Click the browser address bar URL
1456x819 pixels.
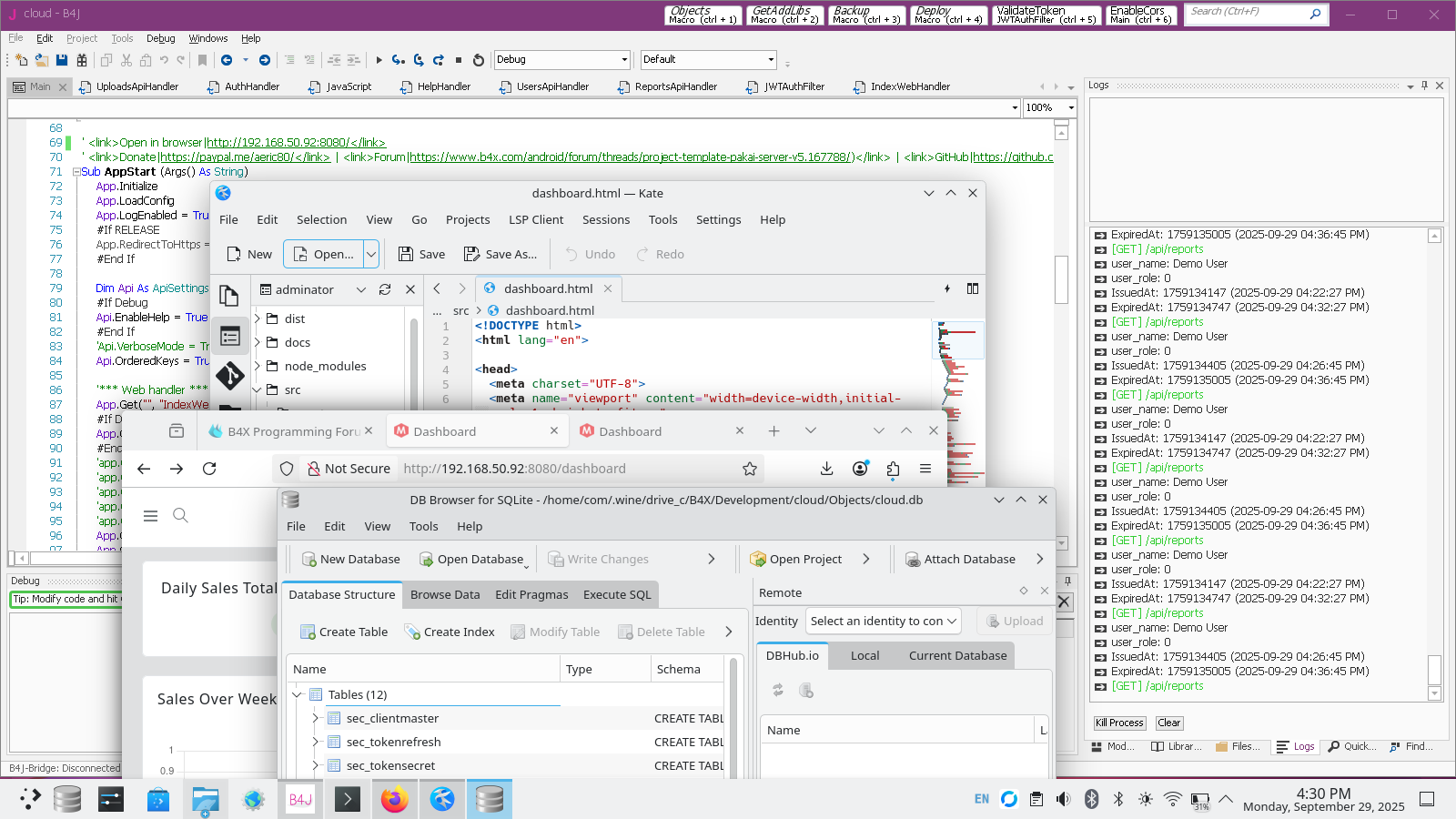coord(514,469)
